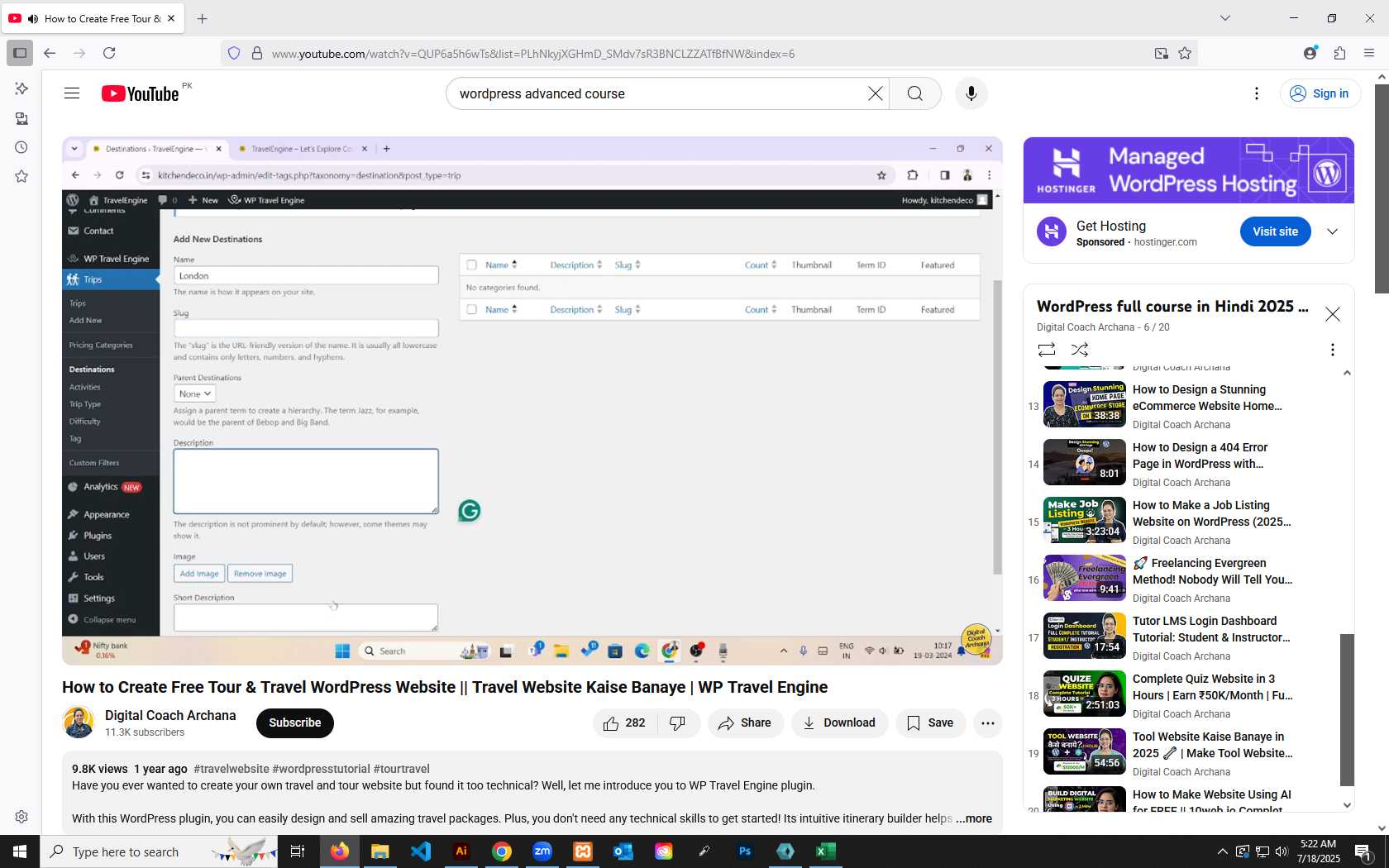Image resolution: width=1389 pixels, height=868 pixels.
Task: Open a new browser tab
Action: 203,18
